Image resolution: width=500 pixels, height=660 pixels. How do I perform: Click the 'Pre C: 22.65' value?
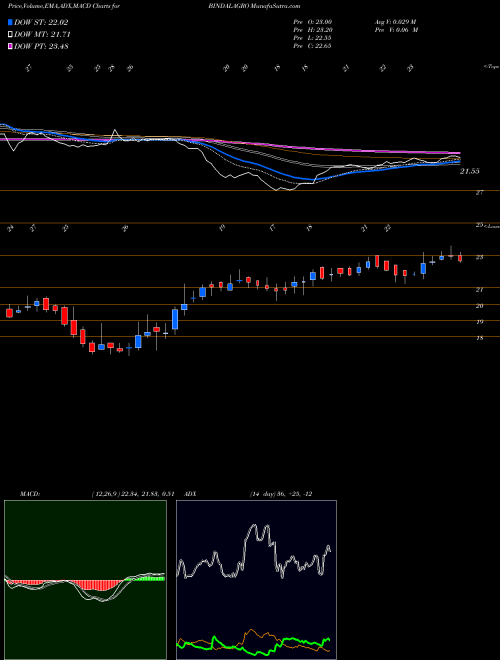(312, 46)
